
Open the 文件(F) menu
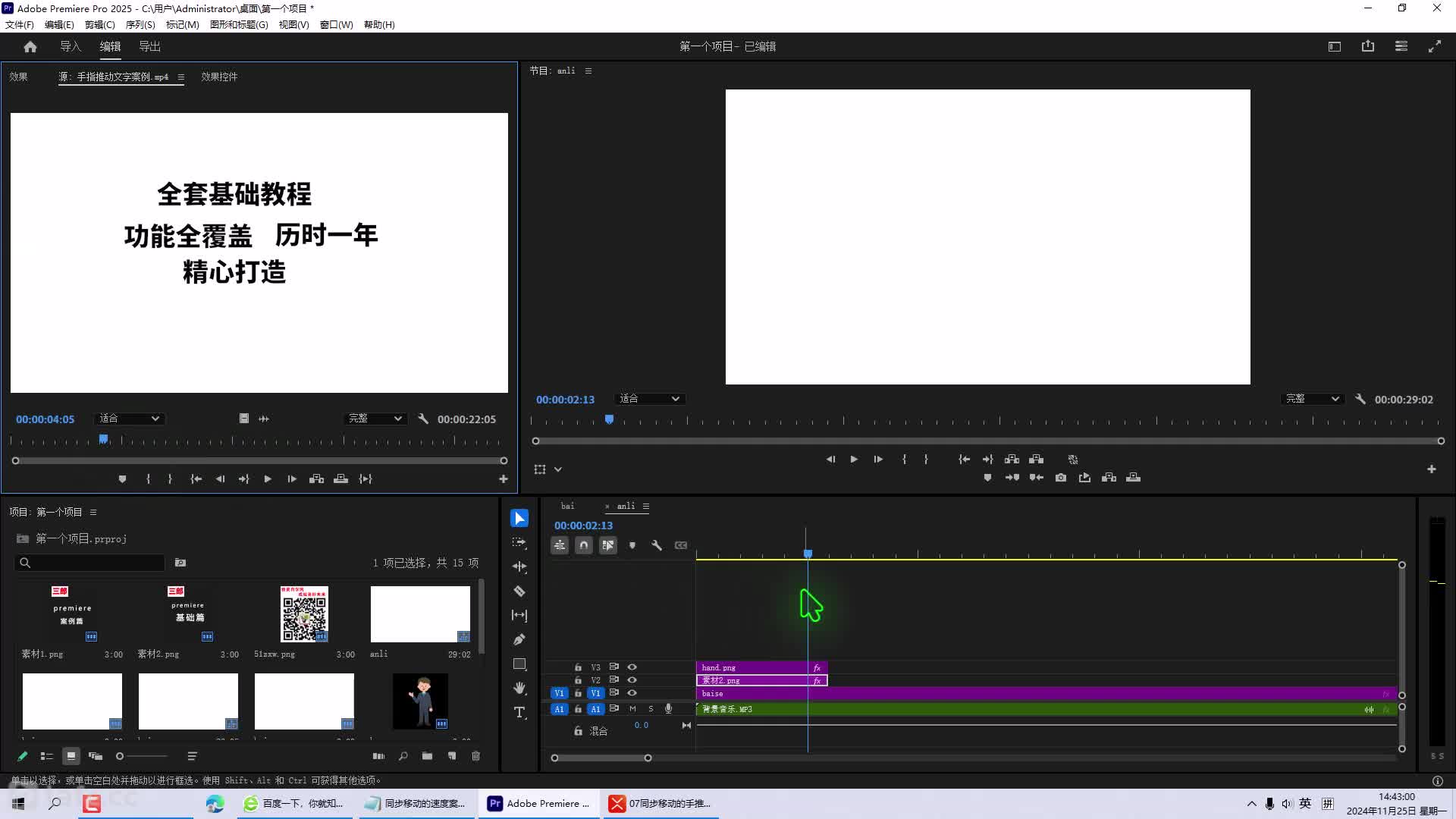(20, 25)
